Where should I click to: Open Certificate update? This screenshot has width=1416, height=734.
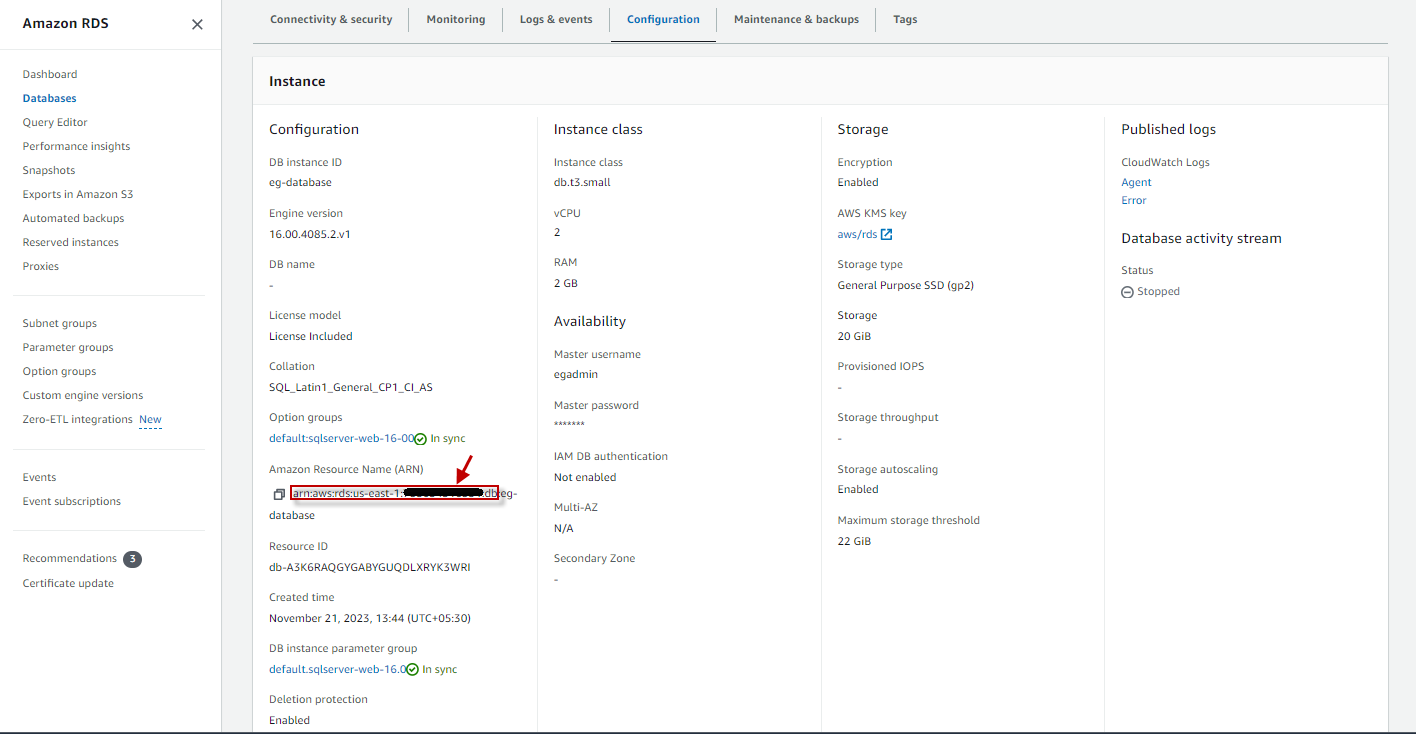pyautogui.click(x=68, y=583)
